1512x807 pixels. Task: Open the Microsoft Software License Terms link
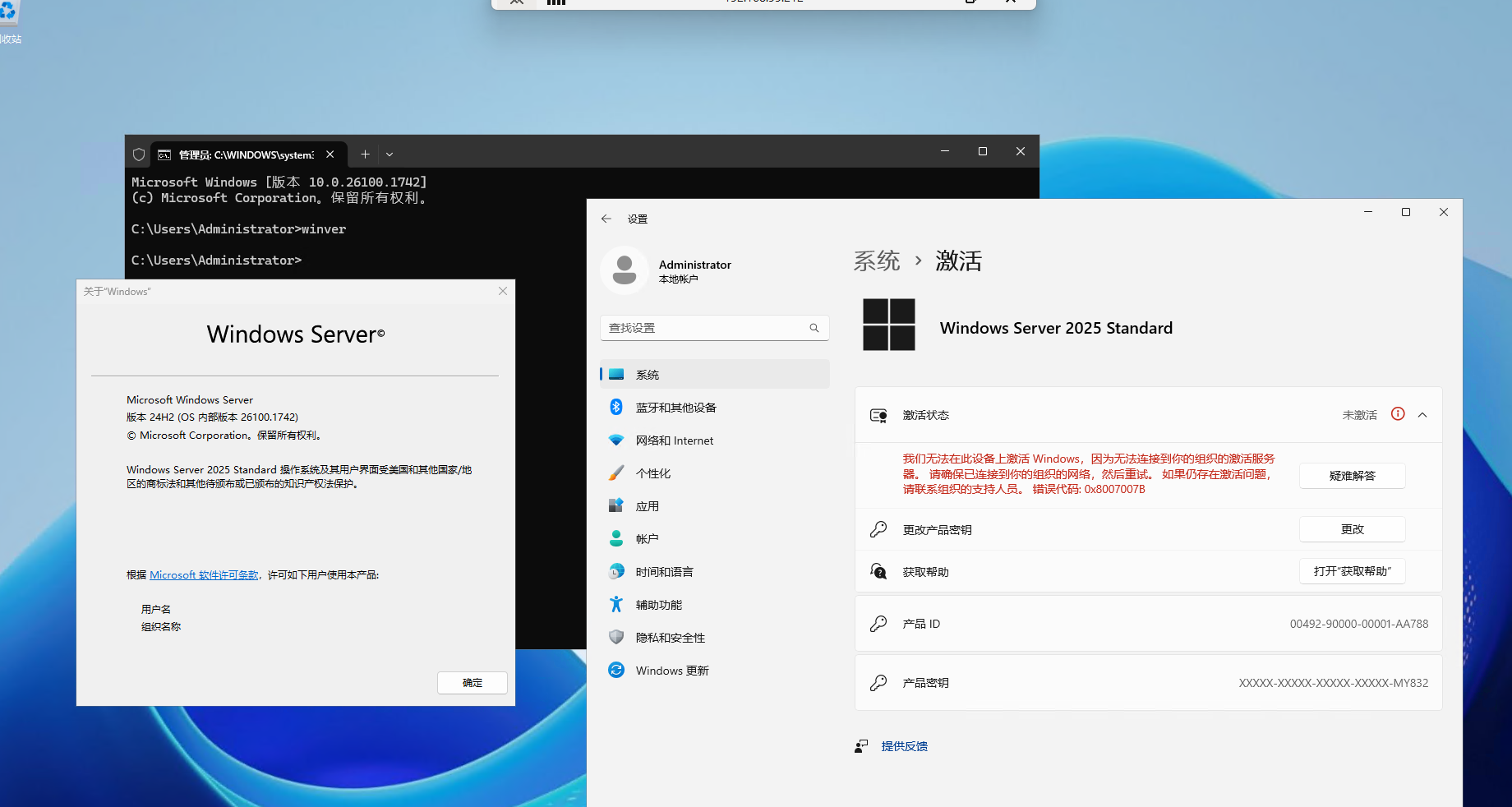[x=204, y=575]
